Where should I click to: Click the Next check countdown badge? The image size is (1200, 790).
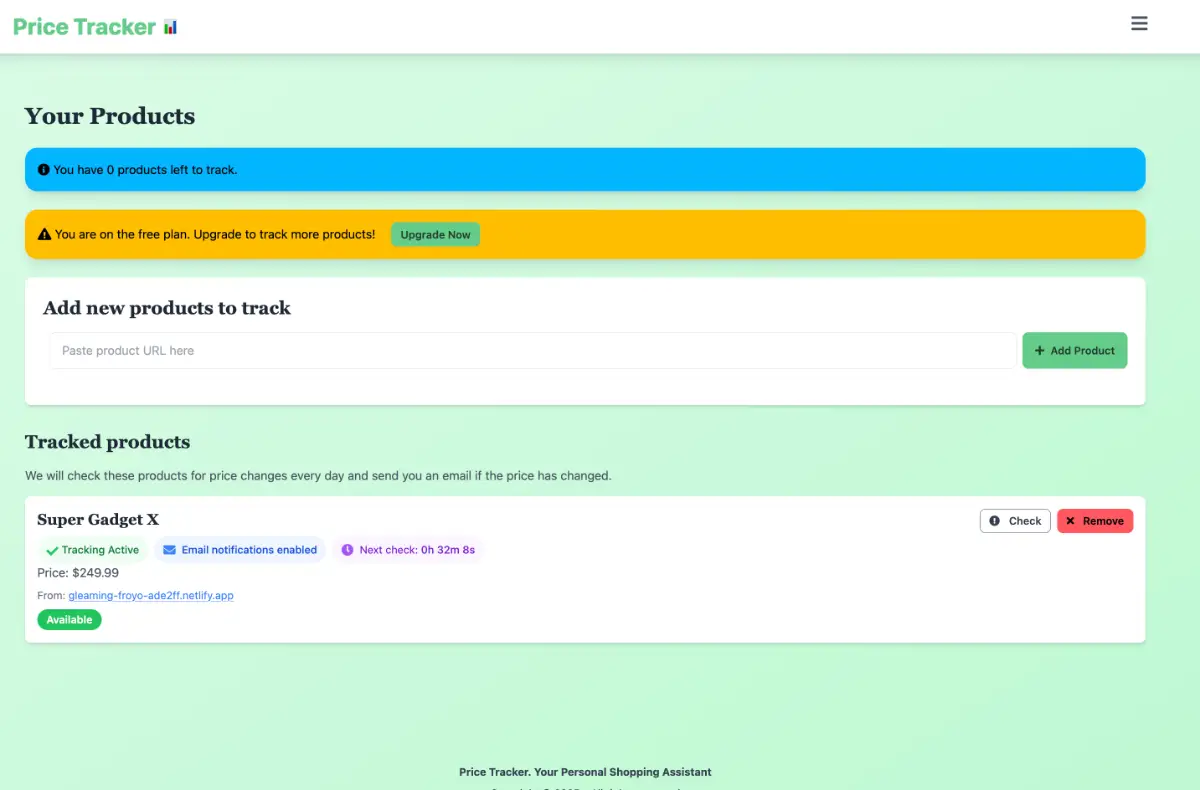click(408, 549)
